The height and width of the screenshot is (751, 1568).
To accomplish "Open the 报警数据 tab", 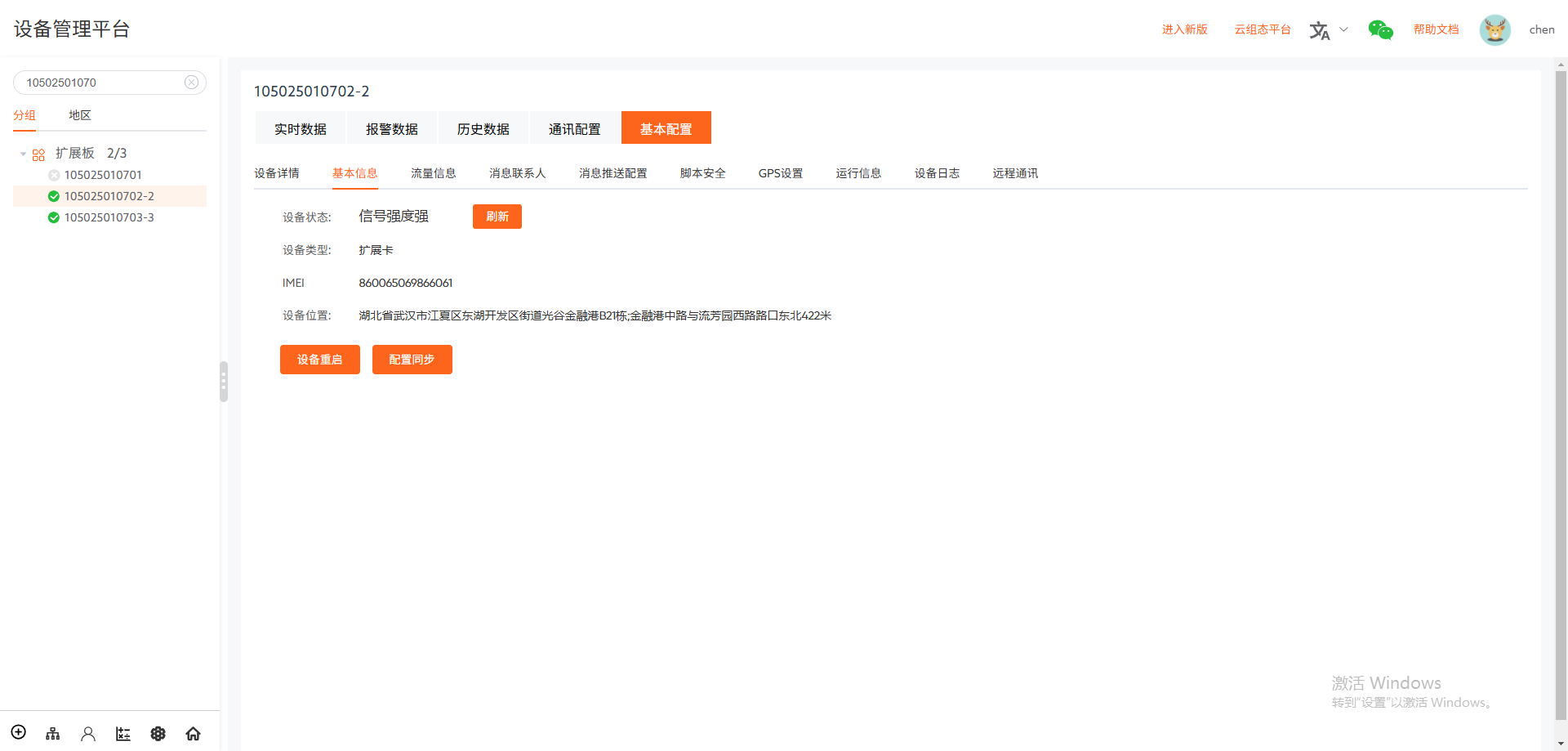I will point(392,128).
